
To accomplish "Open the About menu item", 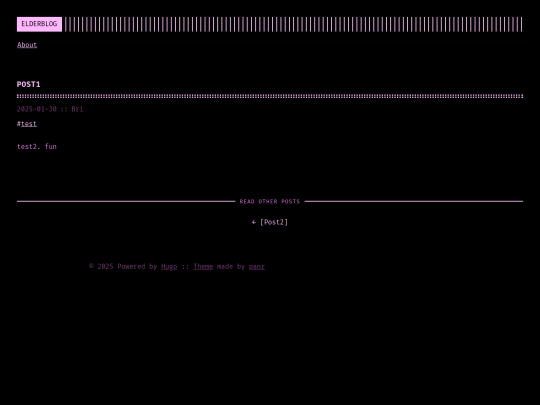I will click(27, 45).
